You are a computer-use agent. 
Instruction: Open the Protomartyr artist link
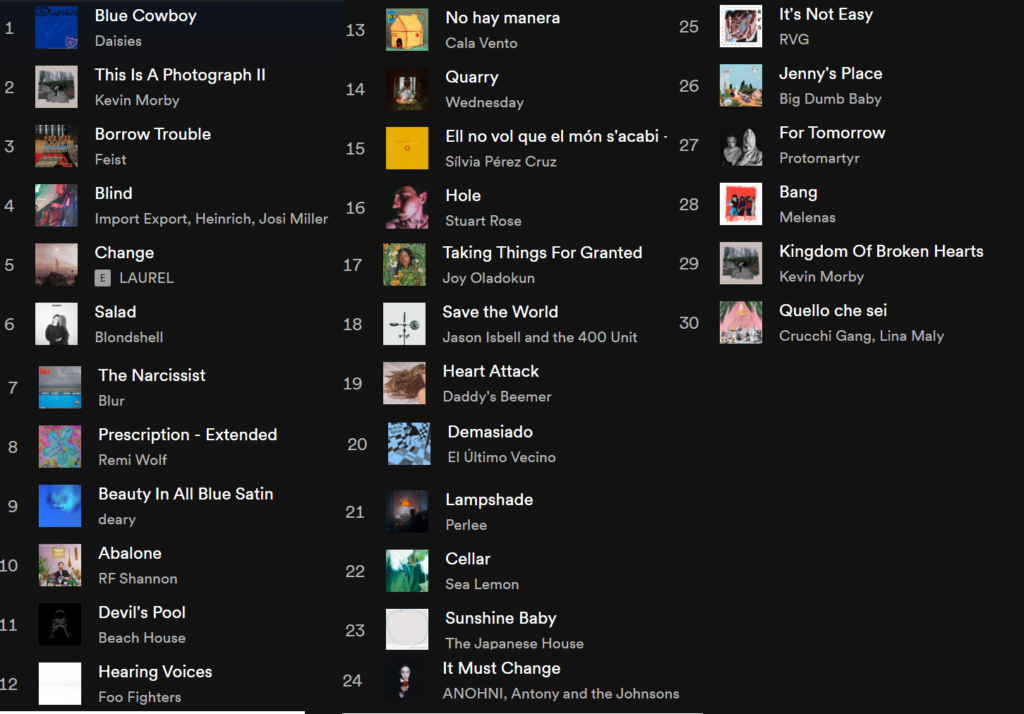819,158
